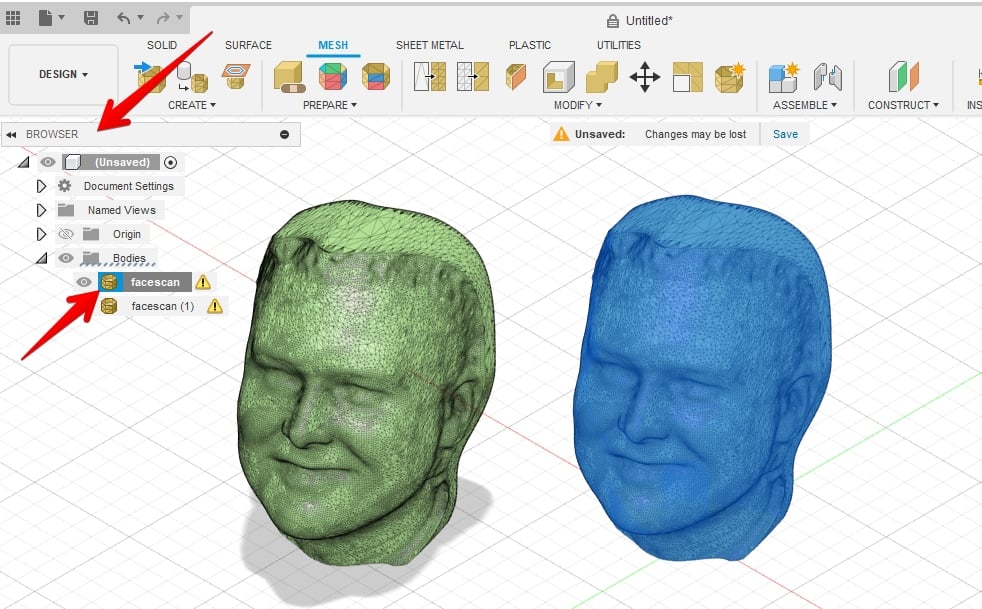Click the File document icon
982x609 pixels.
click(45, 18)
